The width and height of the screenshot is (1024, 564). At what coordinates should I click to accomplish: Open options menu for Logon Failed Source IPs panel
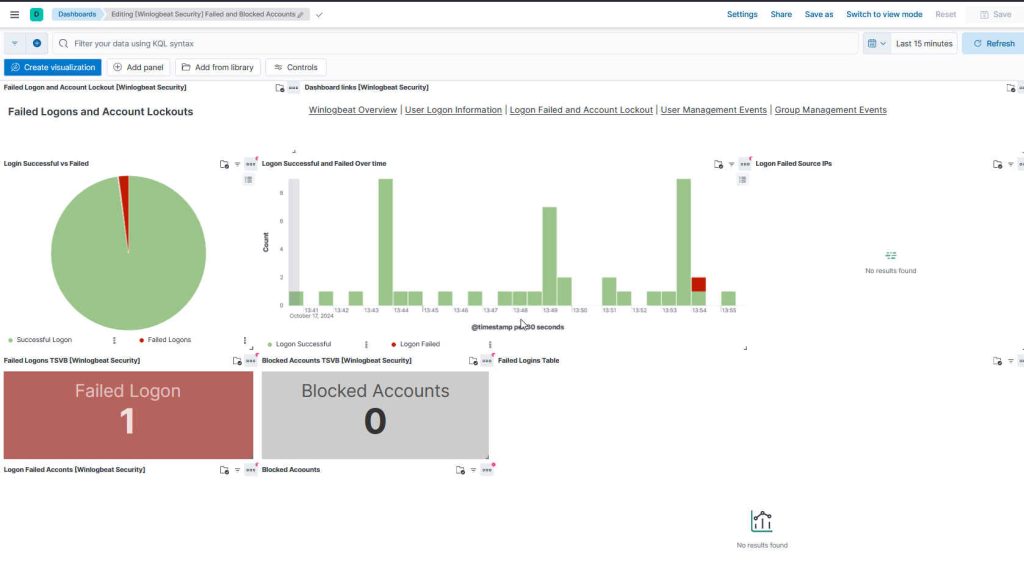(x=1021, y=164)
